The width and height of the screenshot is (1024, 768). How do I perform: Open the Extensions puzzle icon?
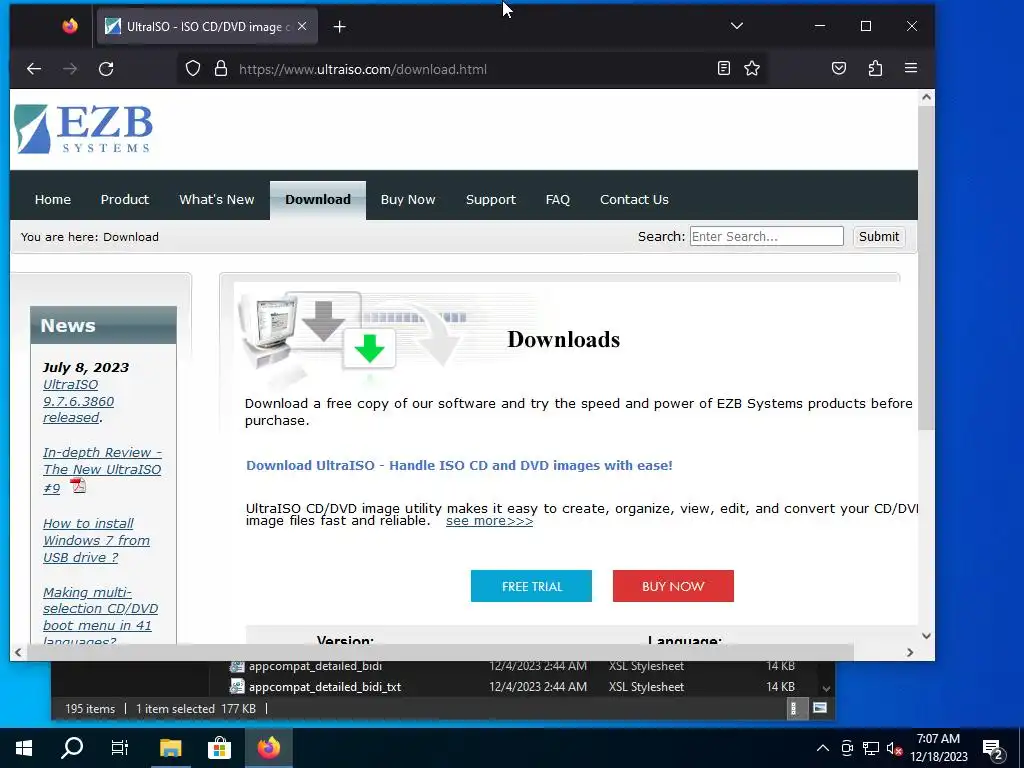[x=875, y=69]
